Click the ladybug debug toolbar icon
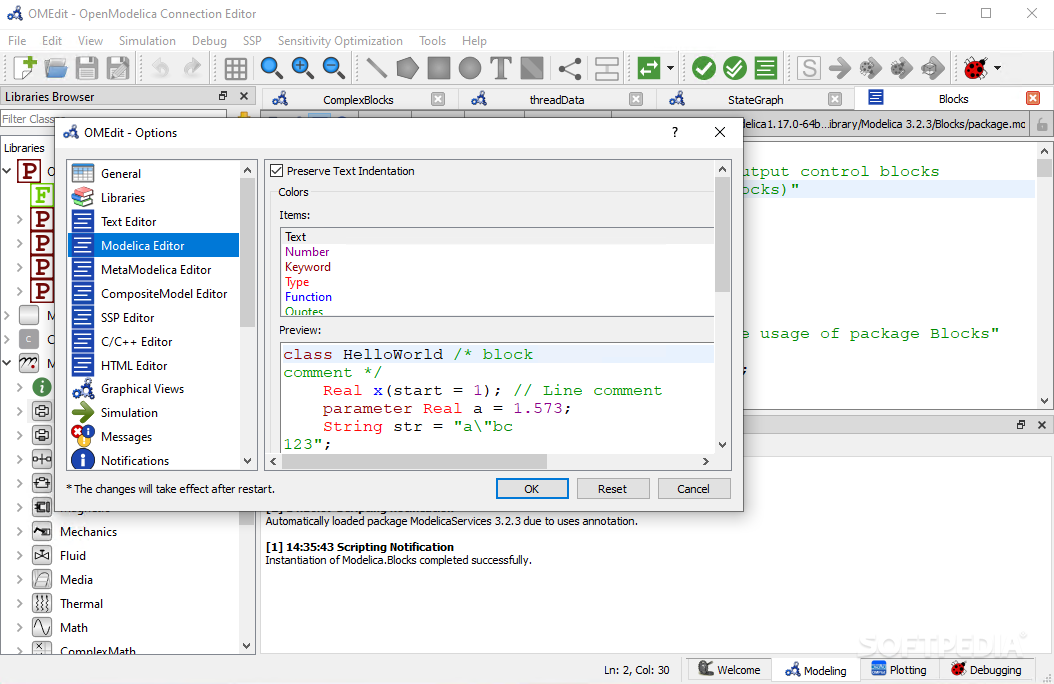Viewport: 1054px width, 684px height. pyautogui.click(x=975, y=68)
